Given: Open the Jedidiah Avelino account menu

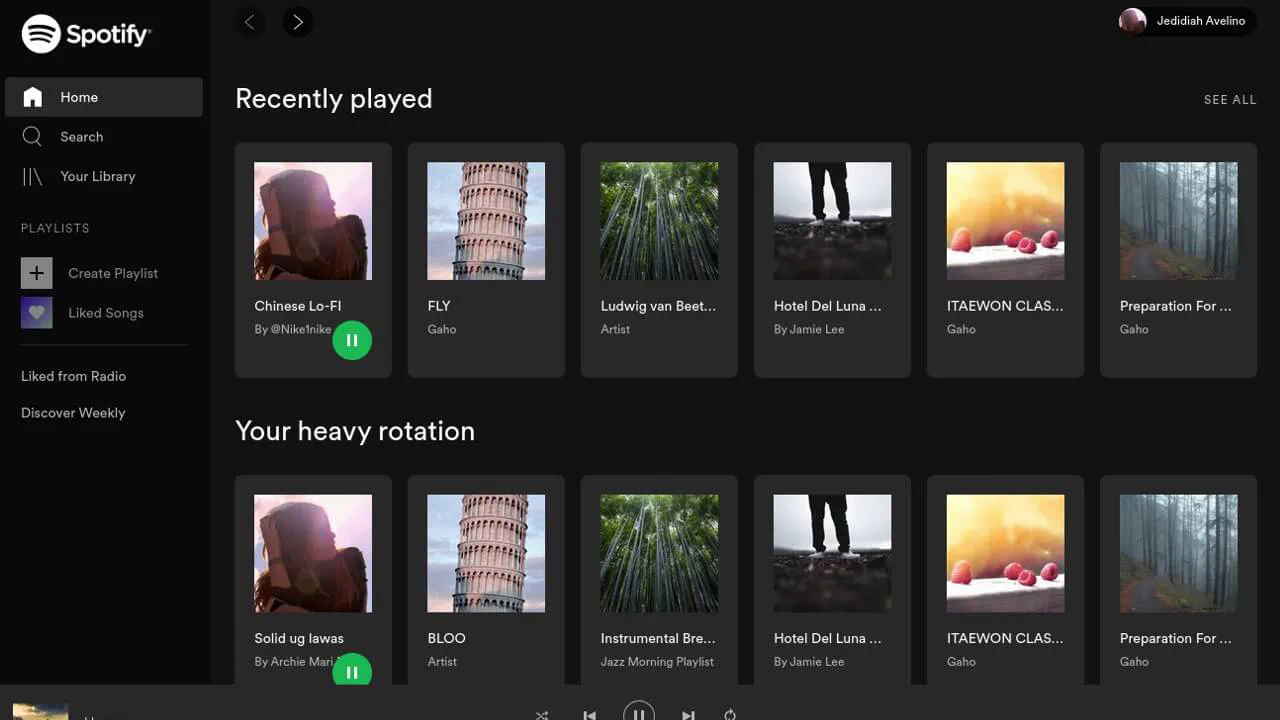Looking at the screenshot, I should coord(1187,21).
